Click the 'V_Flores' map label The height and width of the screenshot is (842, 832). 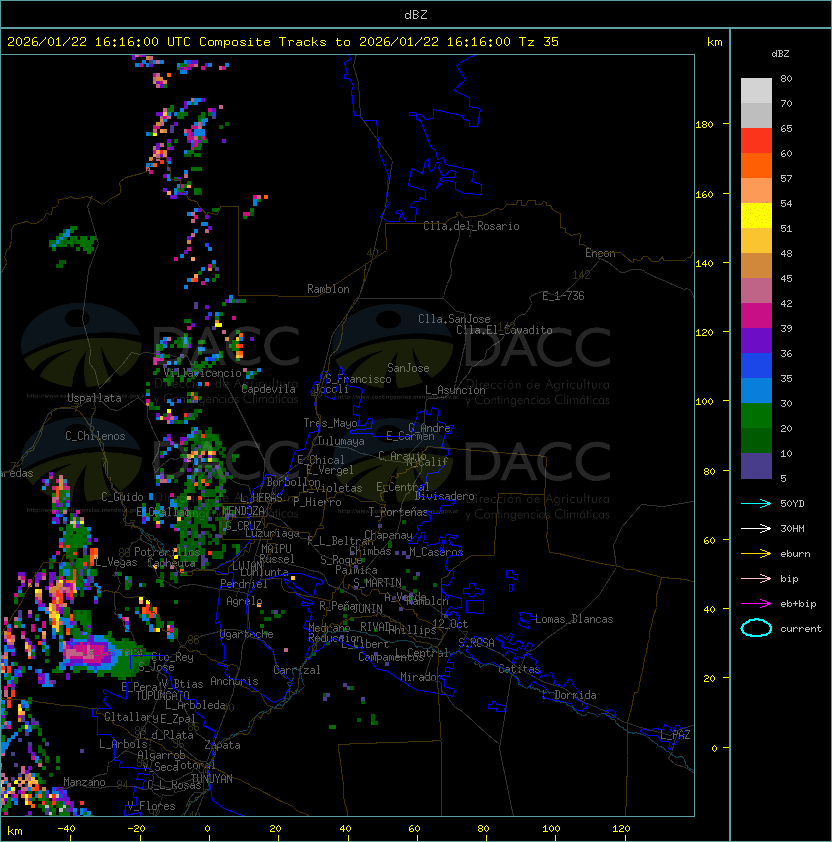click(x=151, y=806)
